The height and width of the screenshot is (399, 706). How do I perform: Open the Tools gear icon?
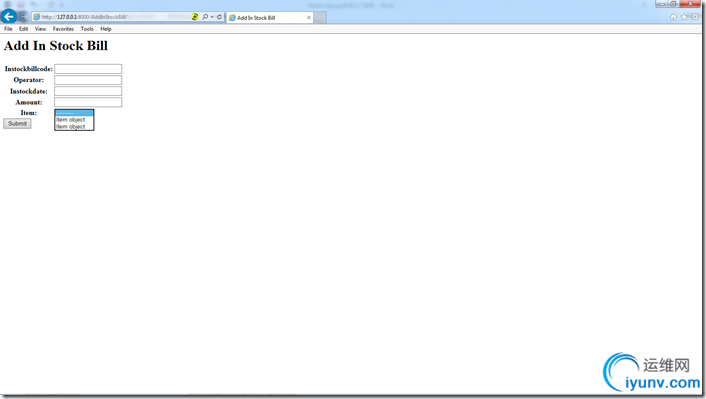(x=695, y=17)
